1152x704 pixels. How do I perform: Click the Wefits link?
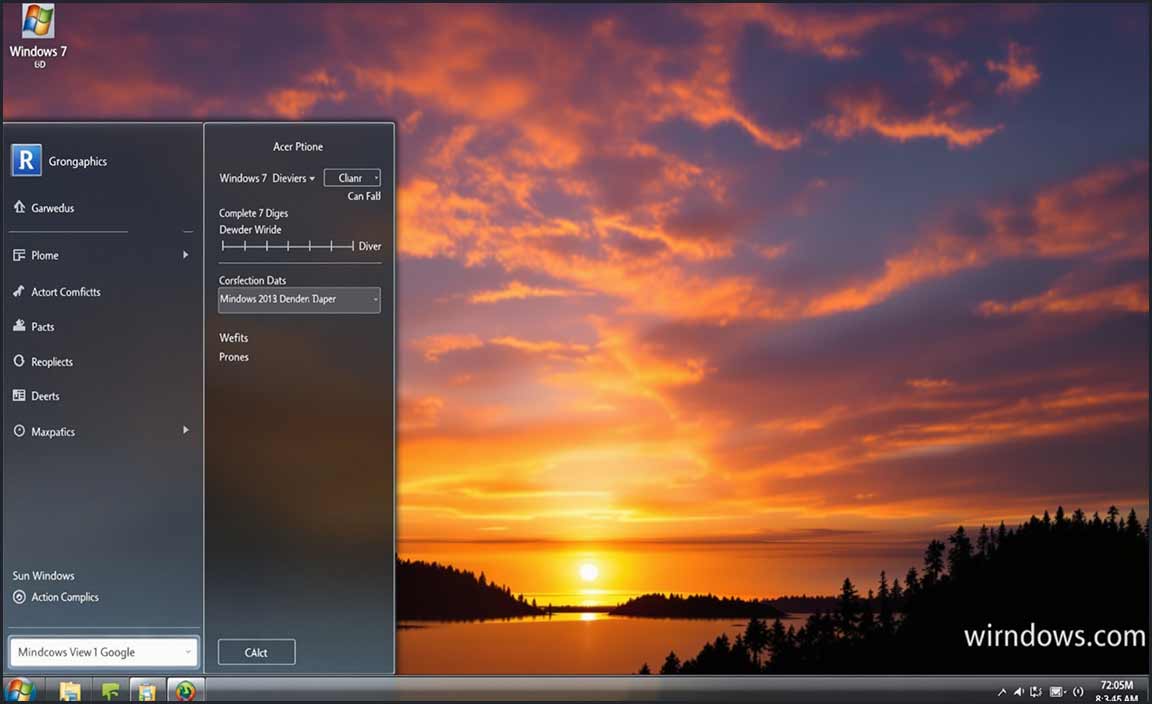point(234,338)
